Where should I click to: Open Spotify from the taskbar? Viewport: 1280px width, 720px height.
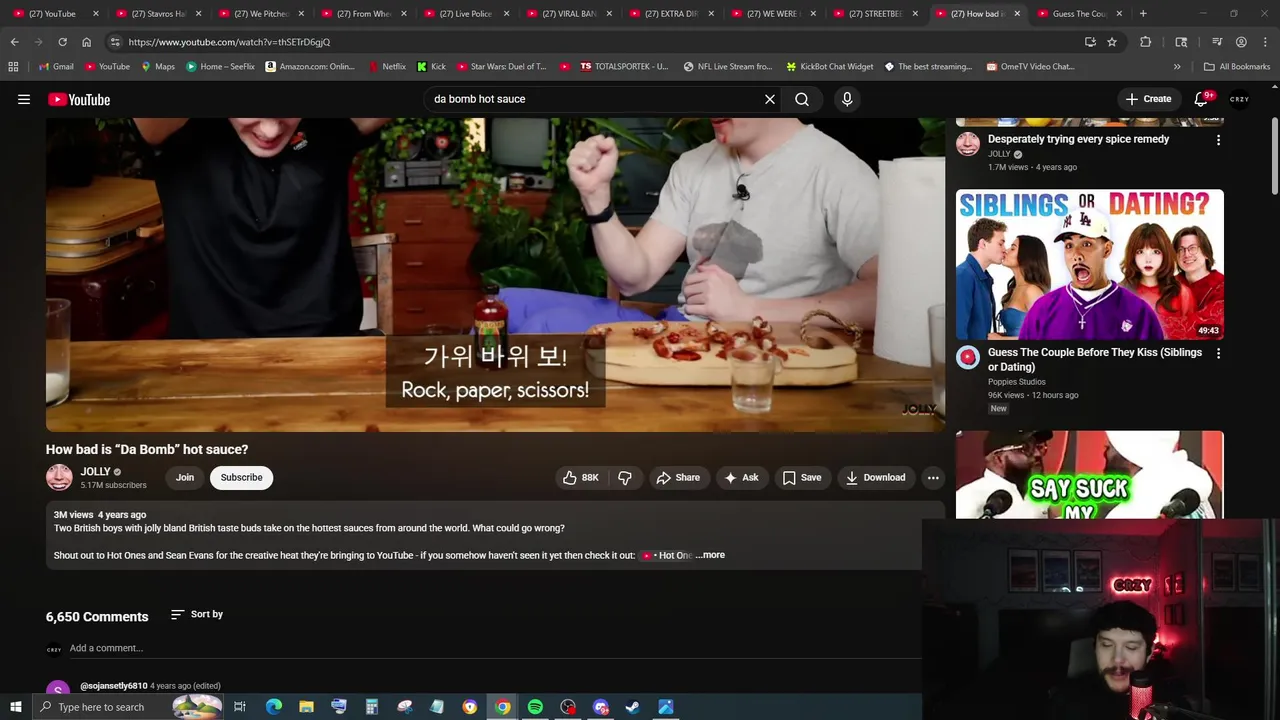(535, 707)
